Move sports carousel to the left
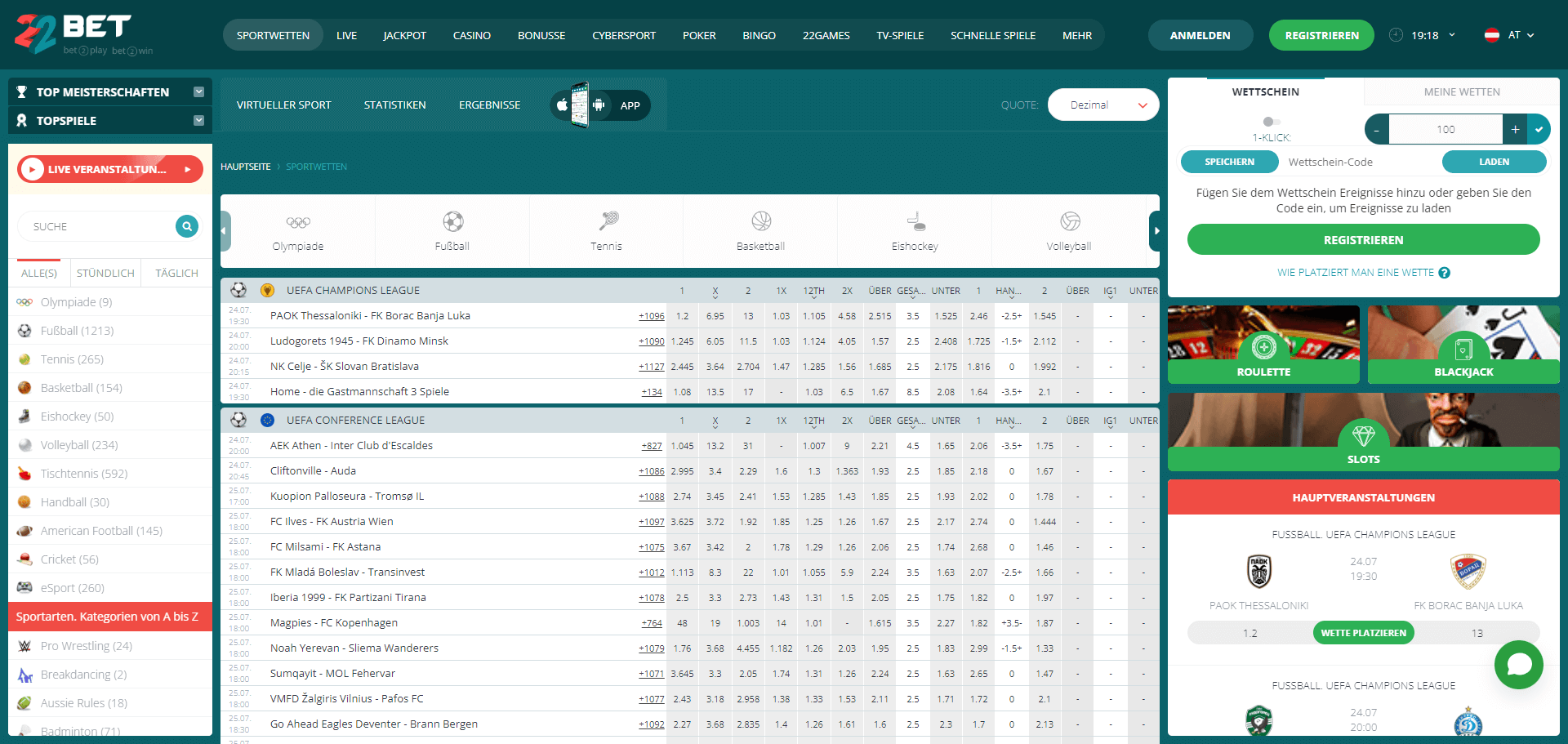 [x=225, y=231]
